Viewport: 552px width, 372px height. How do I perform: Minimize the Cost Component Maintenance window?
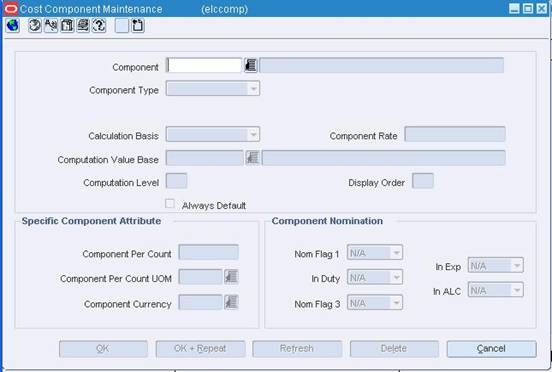(x=514, y=8)
